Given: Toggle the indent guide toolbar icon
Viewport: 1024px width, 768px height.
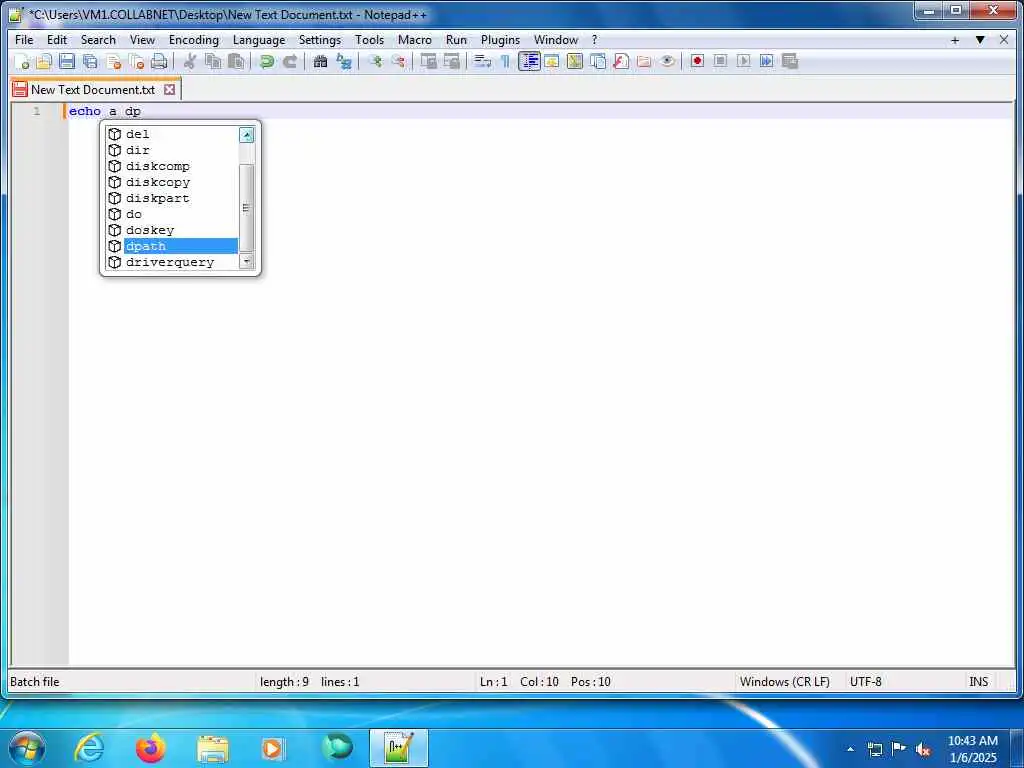Looking at the screenshot, I should point(529,61).
